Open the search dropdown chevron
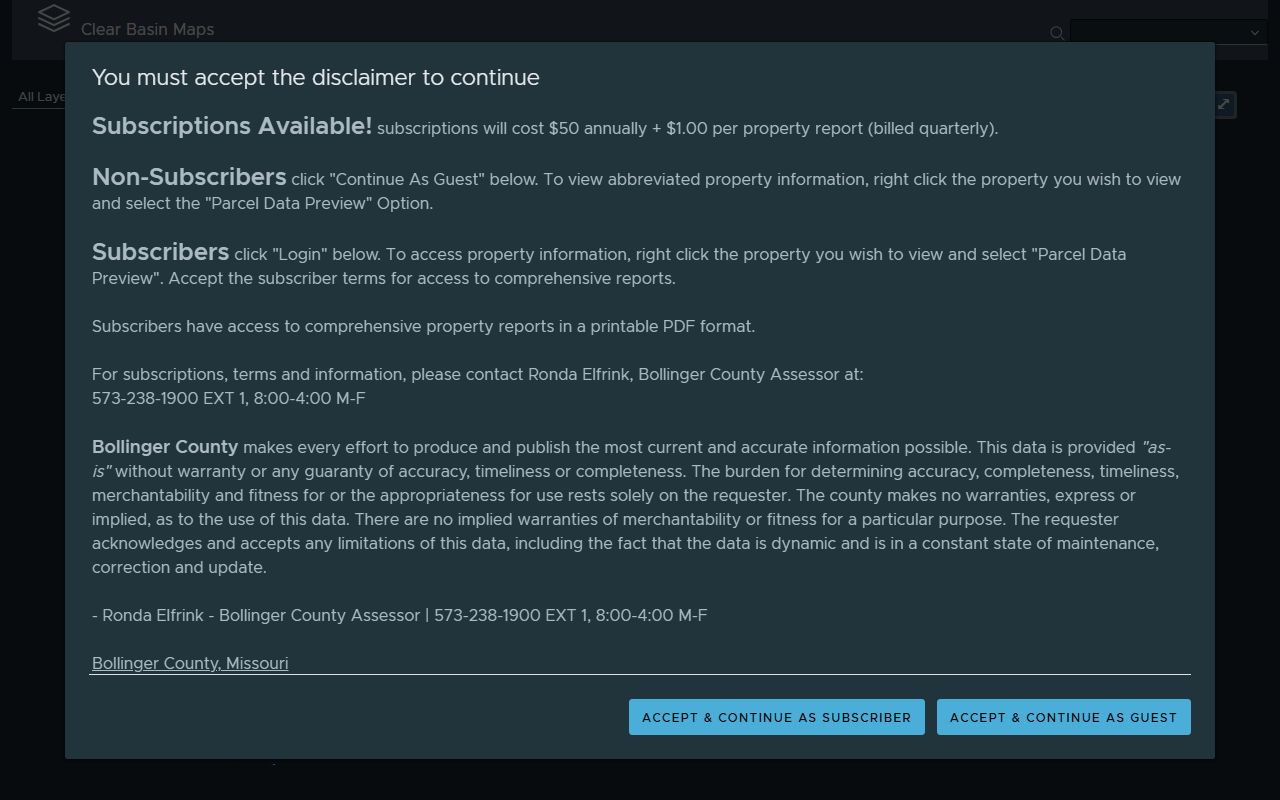Screen dimensions: 1280x800 point(1255,33)
